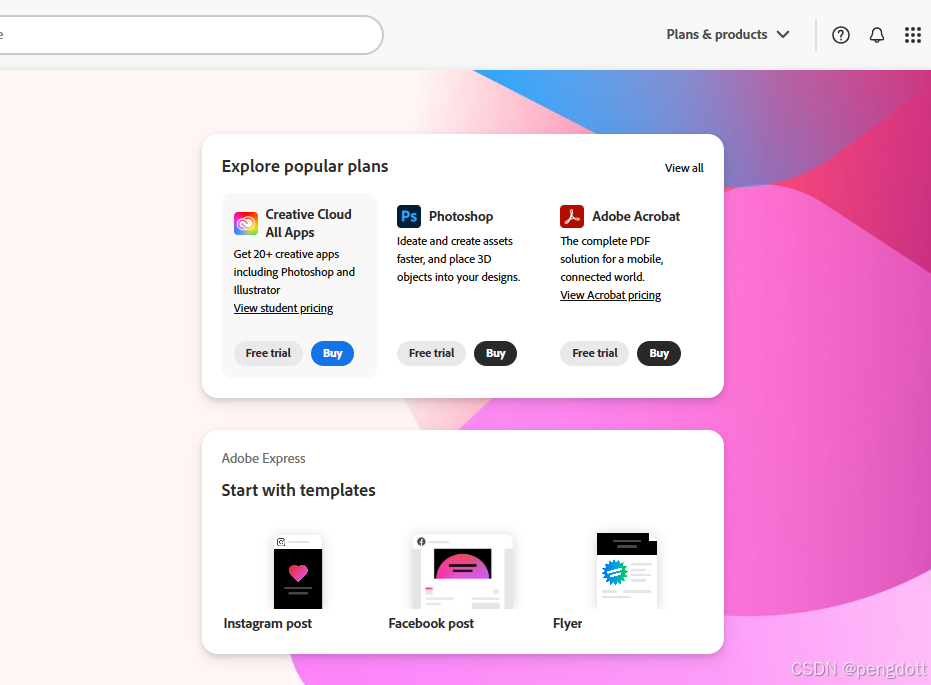The height and width of the screenshot is (685, 931).
Task: Open the Facebook post template thumbnail
Action: [x=463, y=572]
